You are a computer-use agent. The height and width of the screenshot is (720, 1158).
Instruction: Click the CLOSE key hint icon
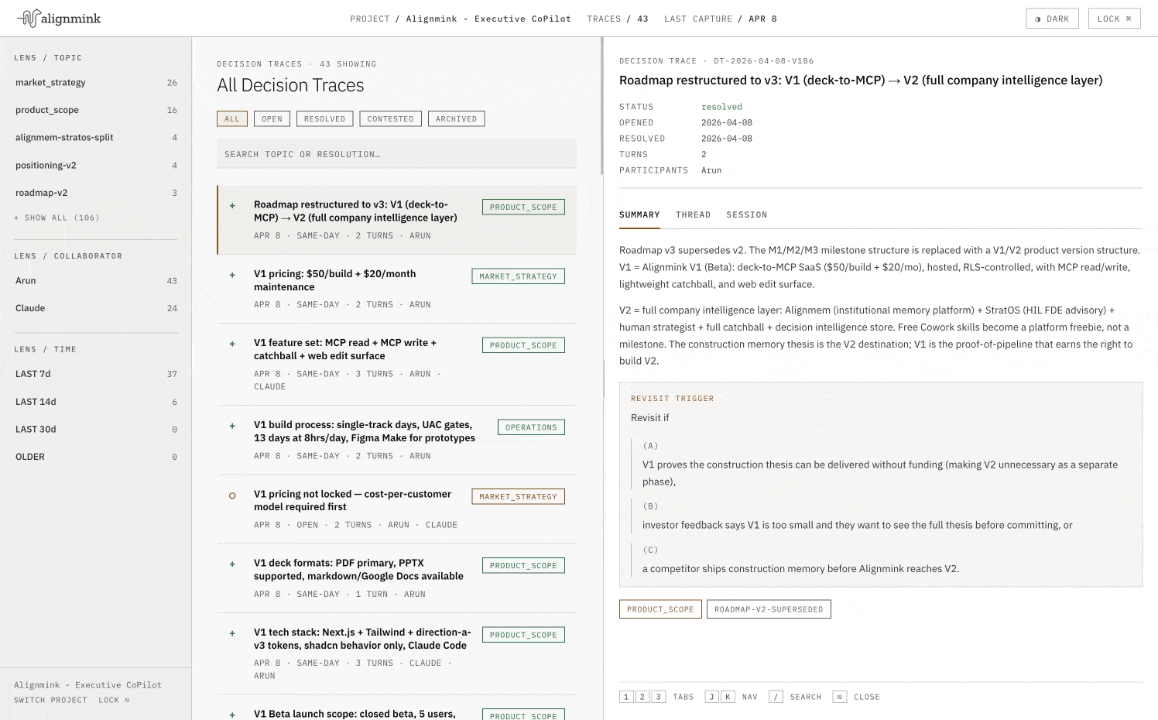point(839,696)
